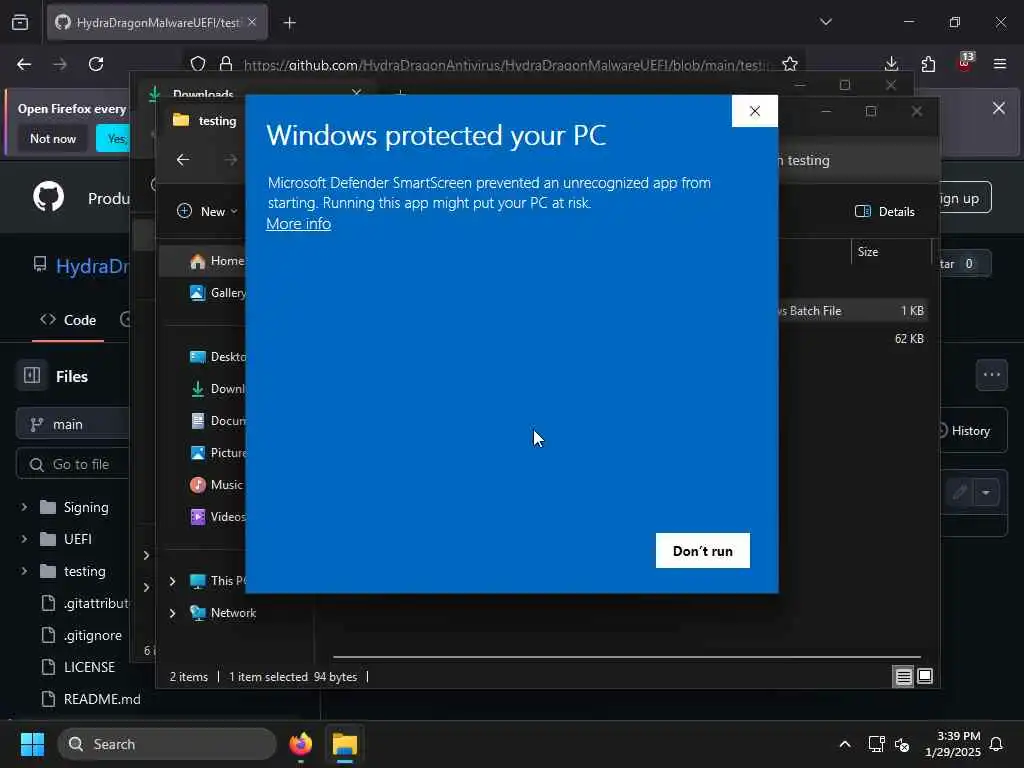
Task: Select Network in File Explorer sidebar
Action: pyautogui.click(x=224, y=613)
